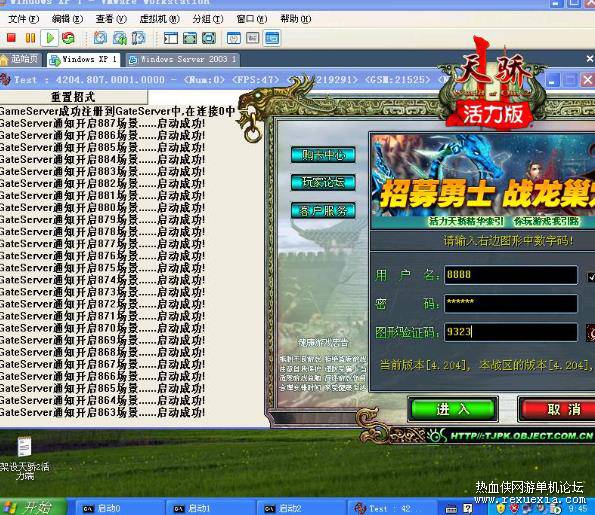This screenshot has width=595, height=515.
Task: Click the Windows 开始 Start button
Action: (x=33, y=507)
